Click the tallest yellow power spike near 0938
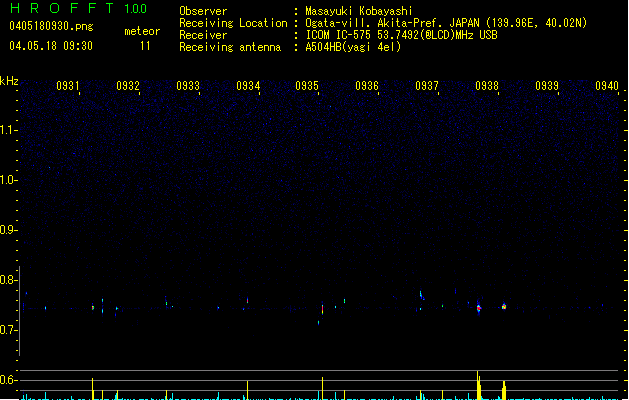 [478, 385]
